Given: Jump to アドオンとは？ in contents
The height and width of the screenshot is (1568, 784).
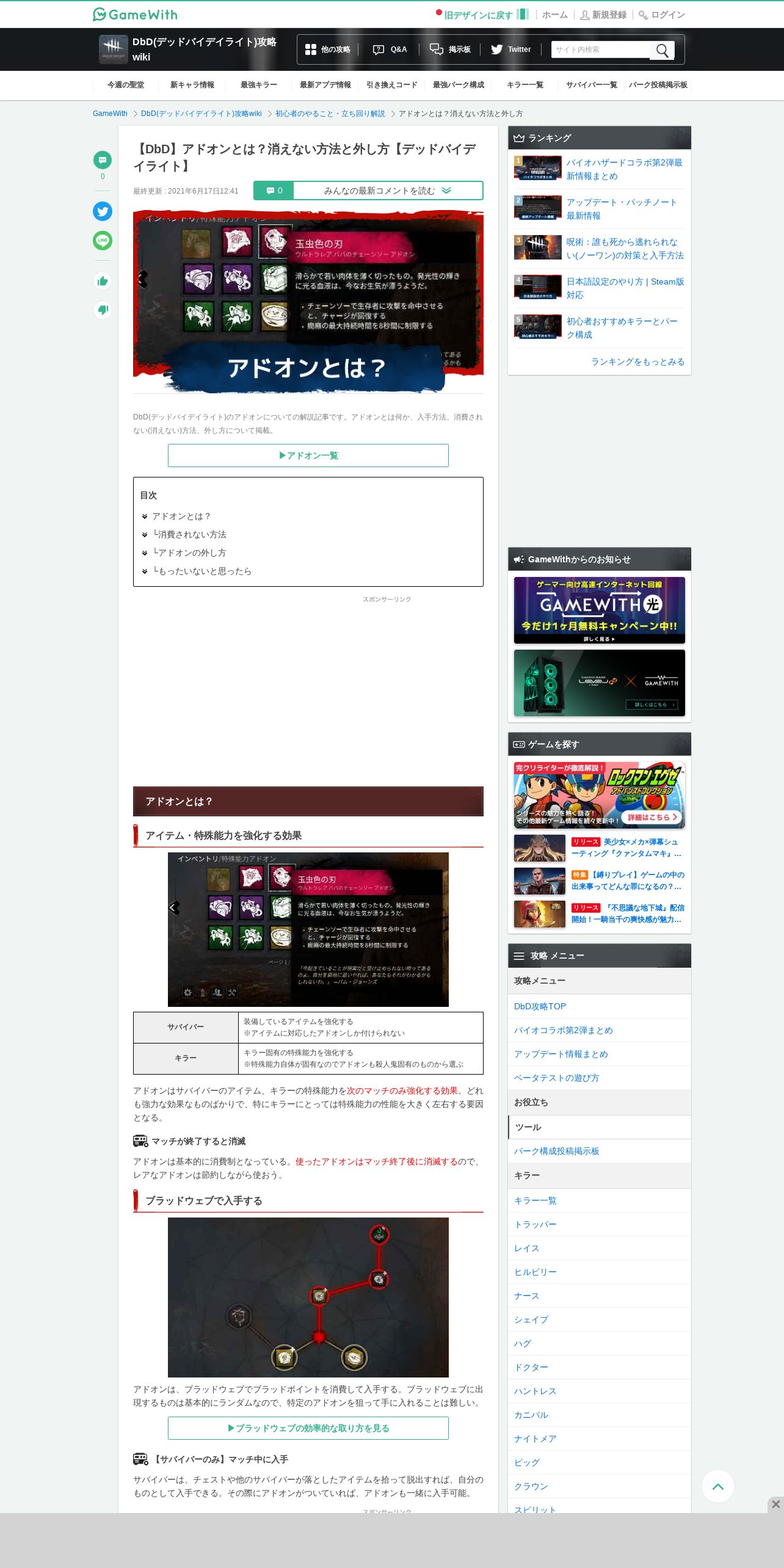Looking at the screenshot, I should [x=181, y=517].
